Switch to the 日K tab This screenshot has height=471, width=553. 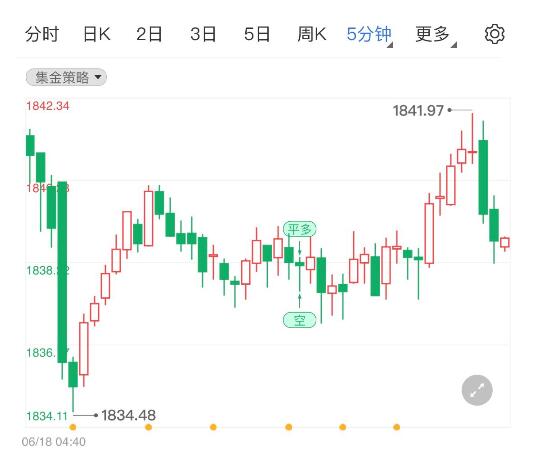click(x=97, y=34)
